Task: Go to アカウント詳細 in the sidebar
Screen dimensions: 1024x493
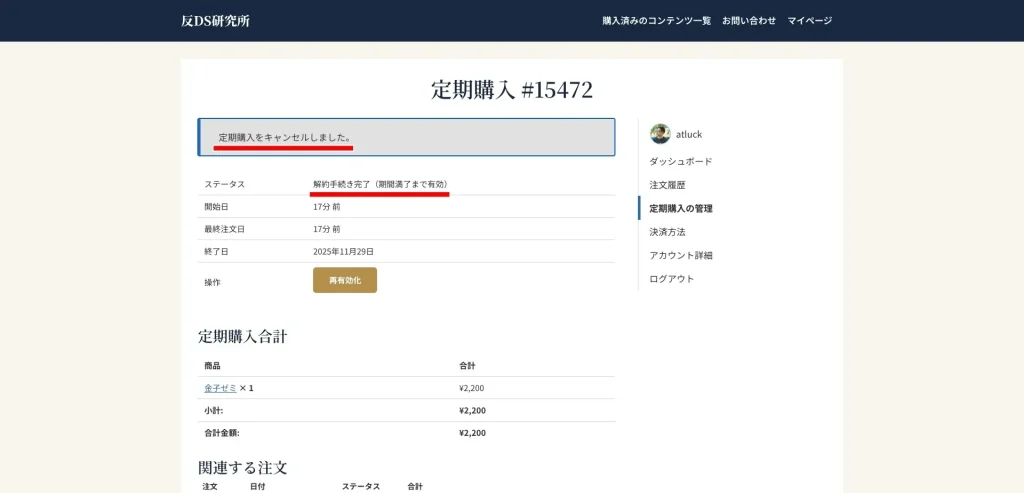Action: (680, 255)
